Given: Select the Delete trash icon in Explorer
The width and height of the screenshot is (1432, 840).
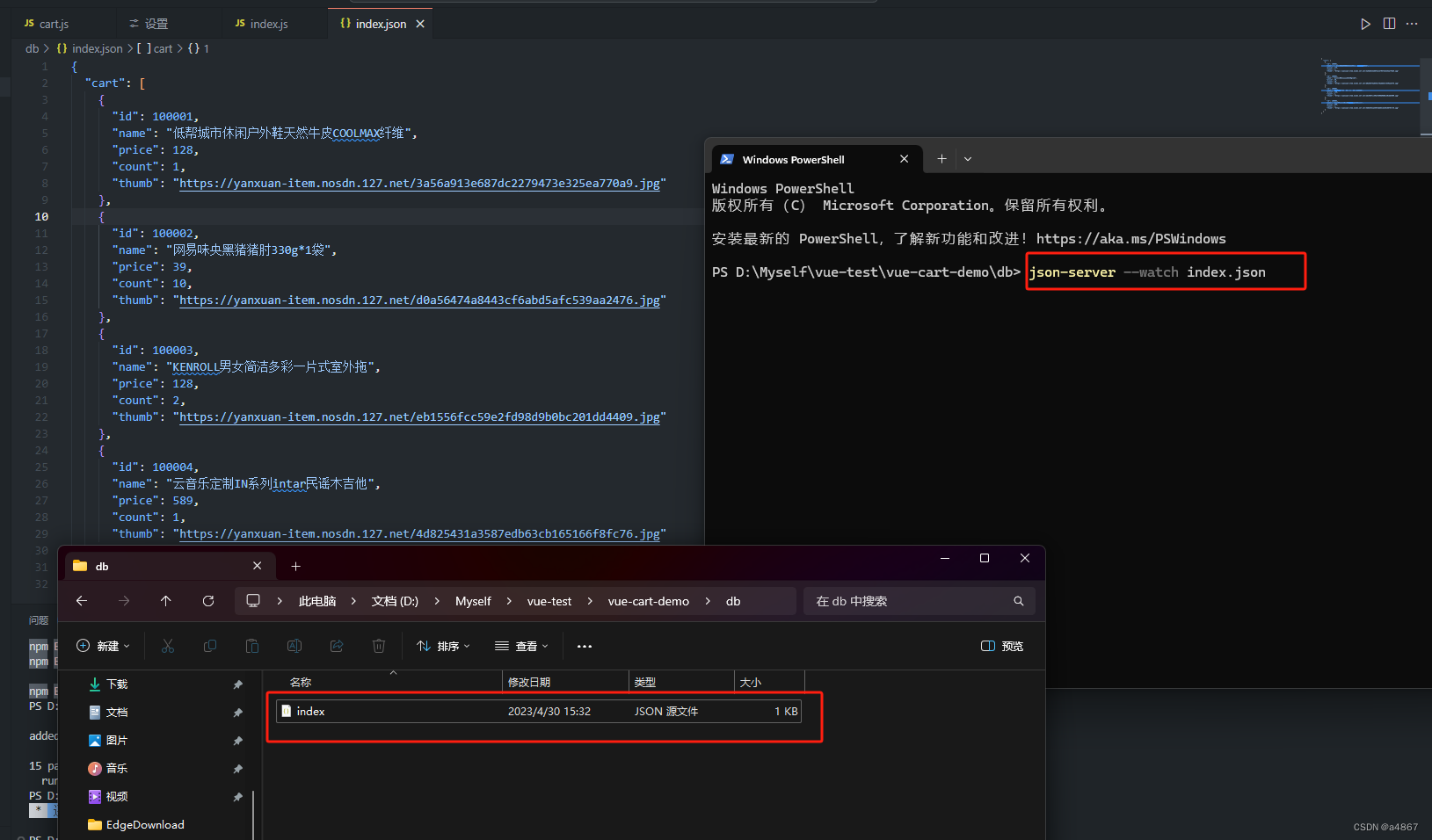Looking at the screenshot, I should (379, 646).
